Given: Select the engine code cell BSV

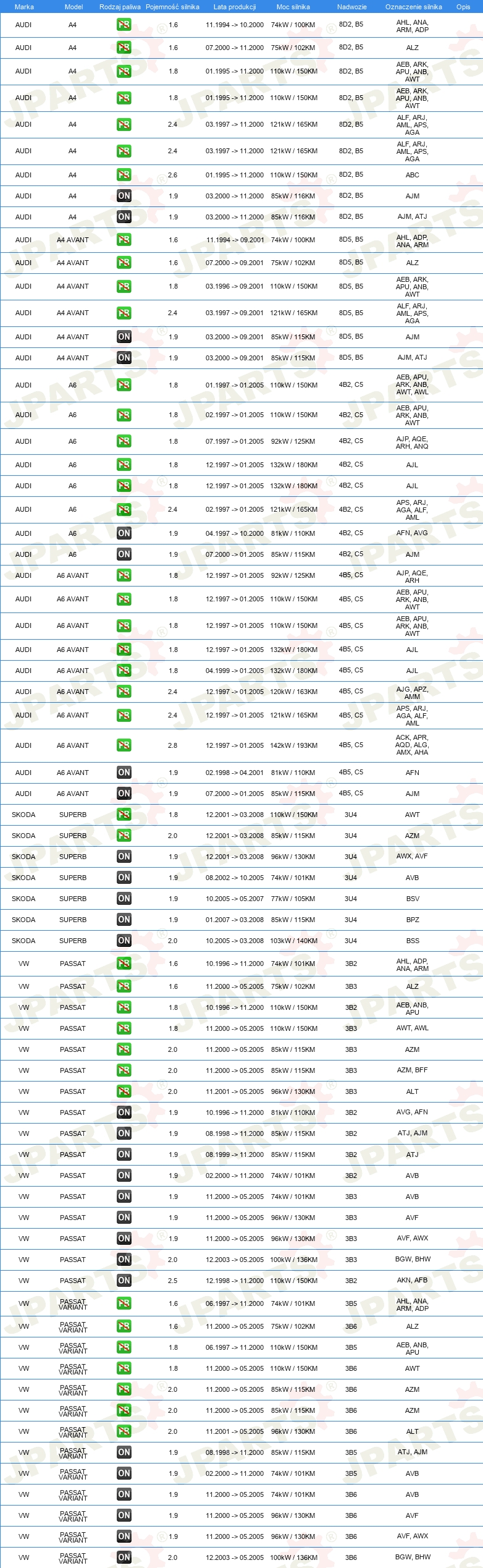Looking at the screenshot, I should click(413, 899).
